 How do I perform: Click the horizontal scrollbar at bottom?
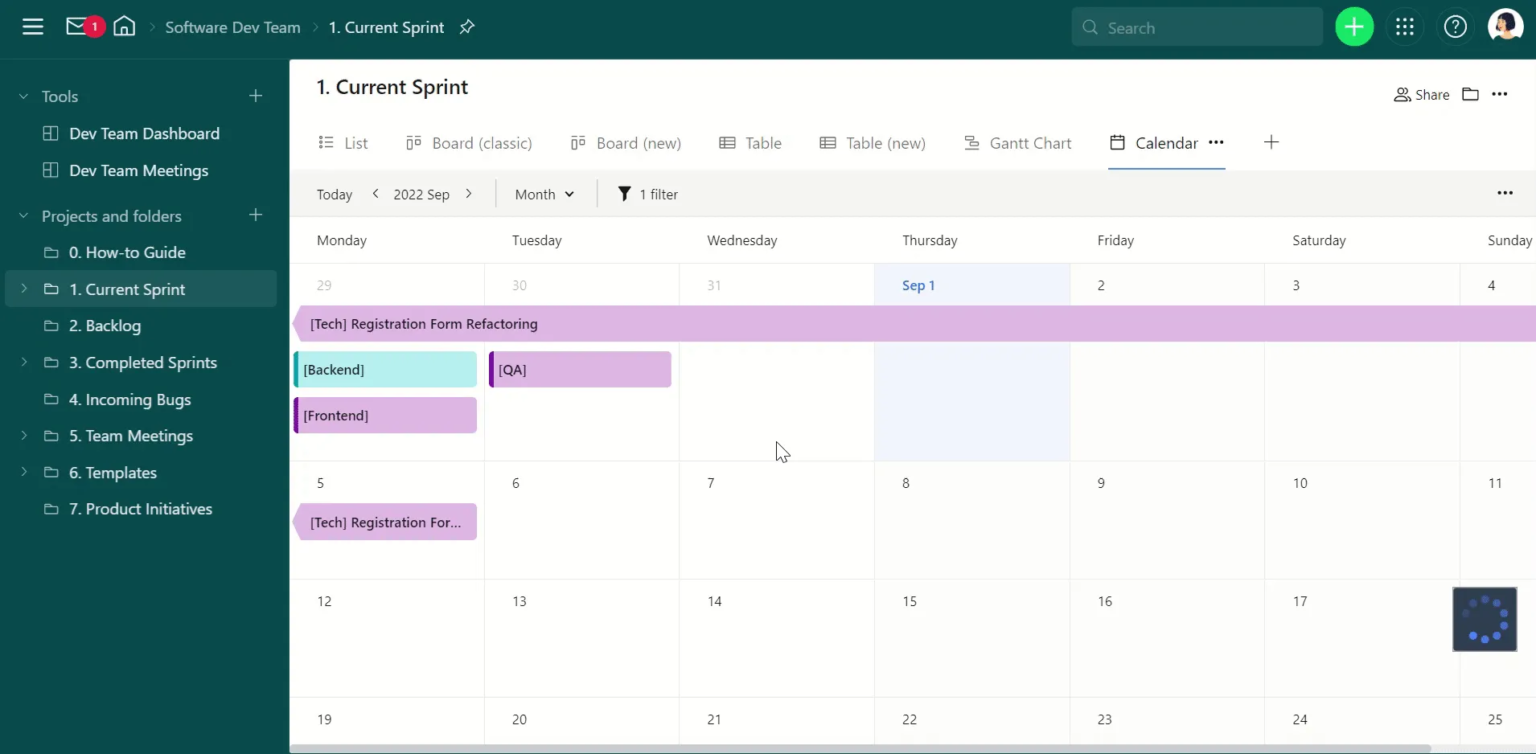click(860, 748)
